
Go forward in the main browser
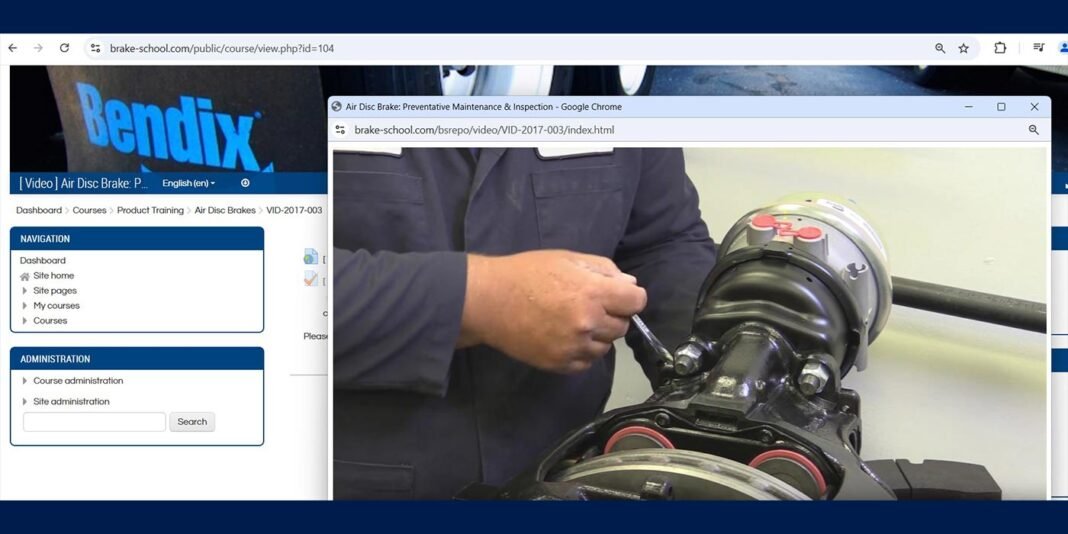tap(38, 48)
